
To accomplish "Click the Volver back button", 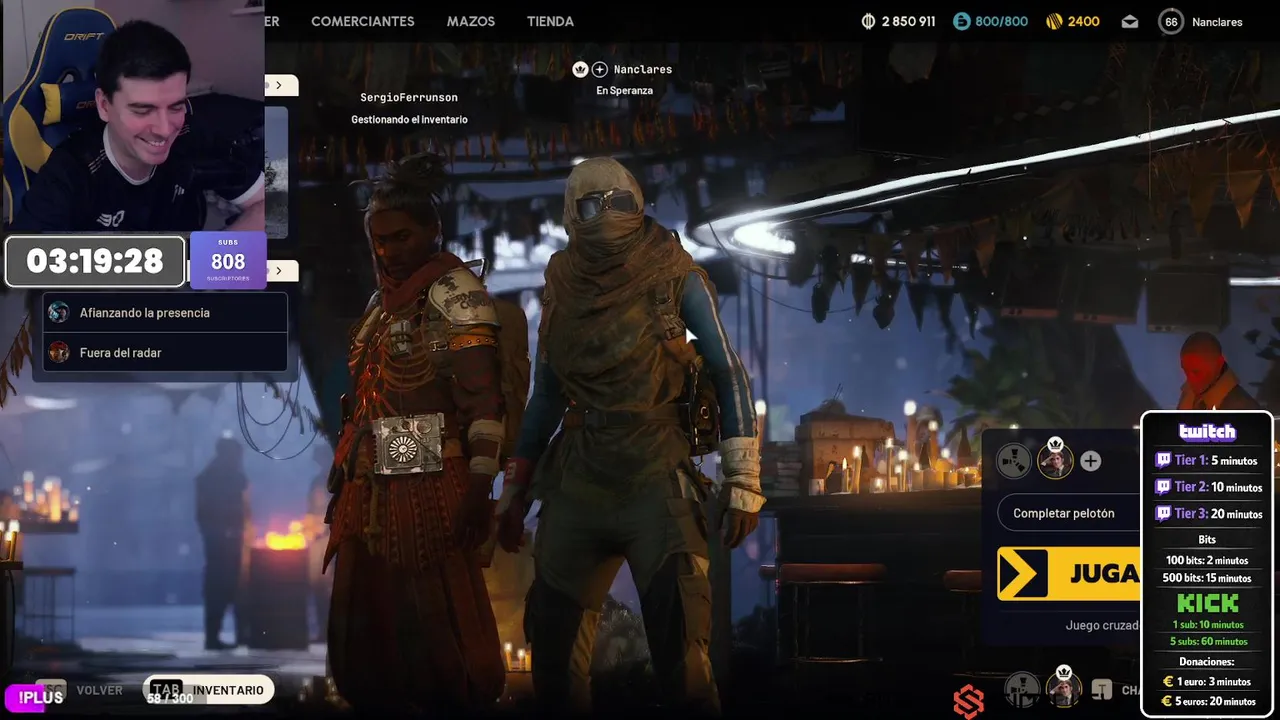I will [x=99, y=690].
